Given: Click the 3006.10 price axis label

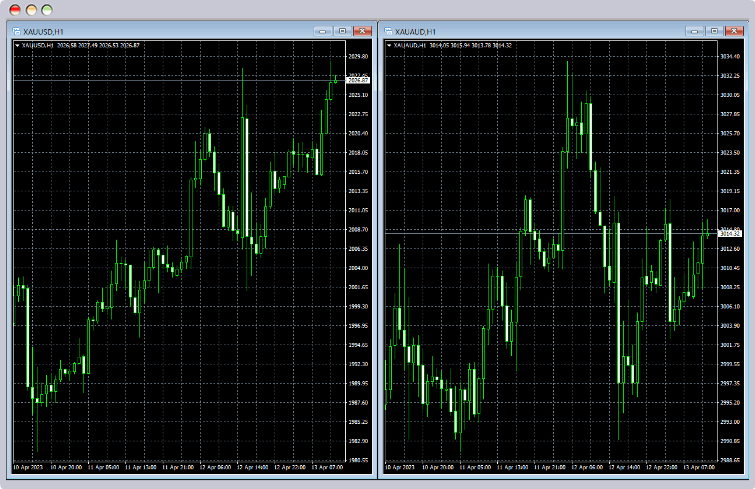Looking at the screenshot, I should coord(730,306).
